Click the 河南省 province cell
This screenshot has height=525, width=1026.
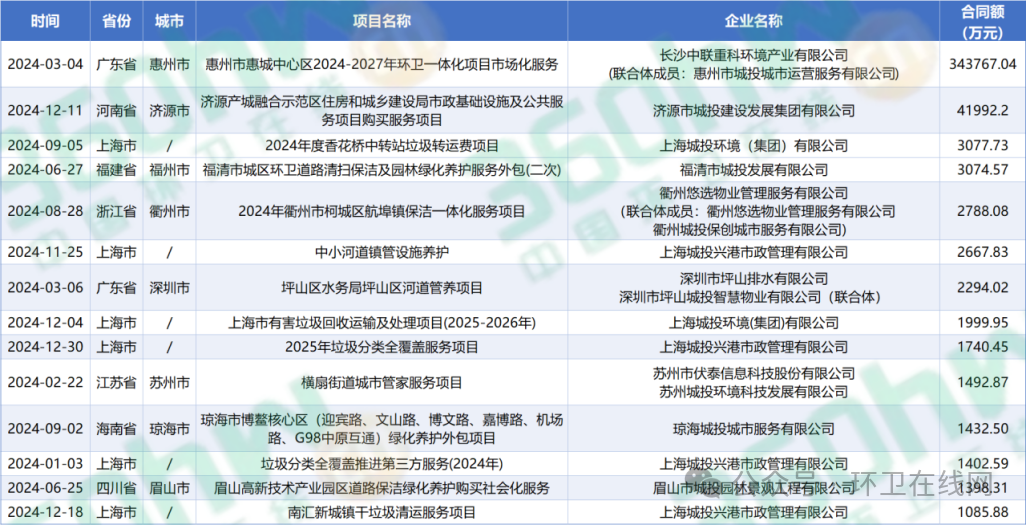coord(115,111)
